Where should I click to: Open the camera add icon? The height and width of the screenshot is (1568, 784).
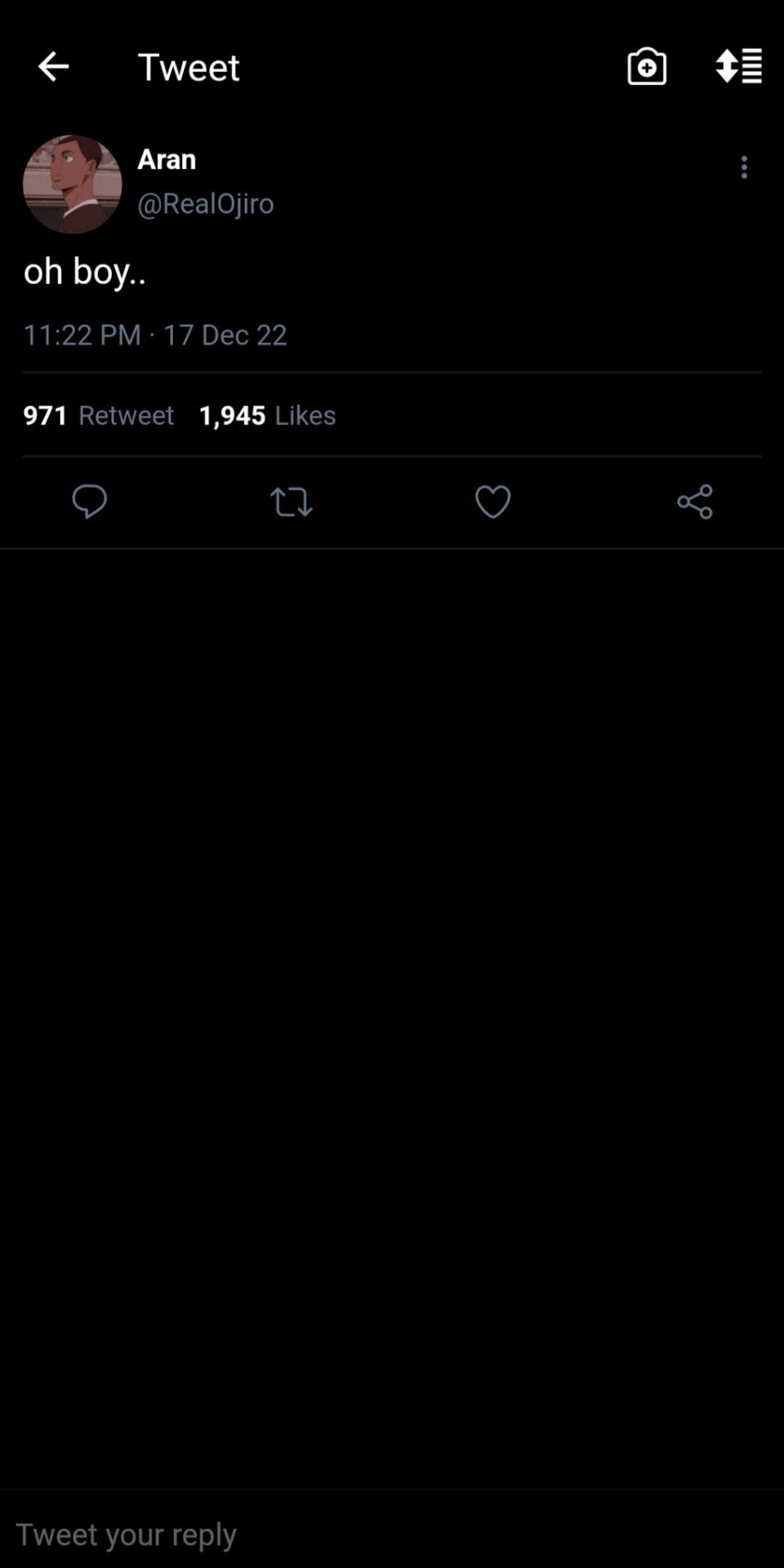point(646,67)
